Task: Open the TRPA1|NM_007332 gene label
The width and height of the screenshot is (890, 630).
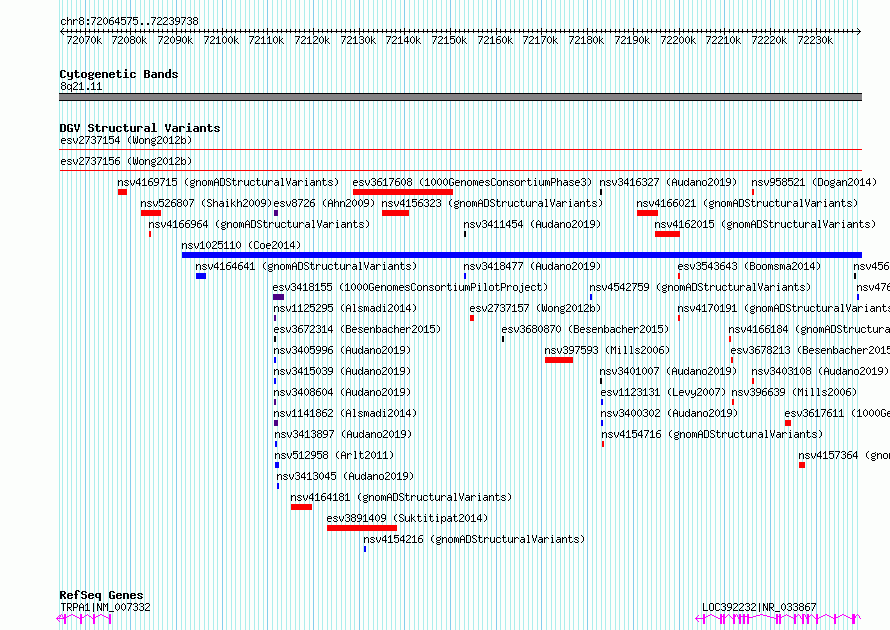Action: click(x=106, y=607)
